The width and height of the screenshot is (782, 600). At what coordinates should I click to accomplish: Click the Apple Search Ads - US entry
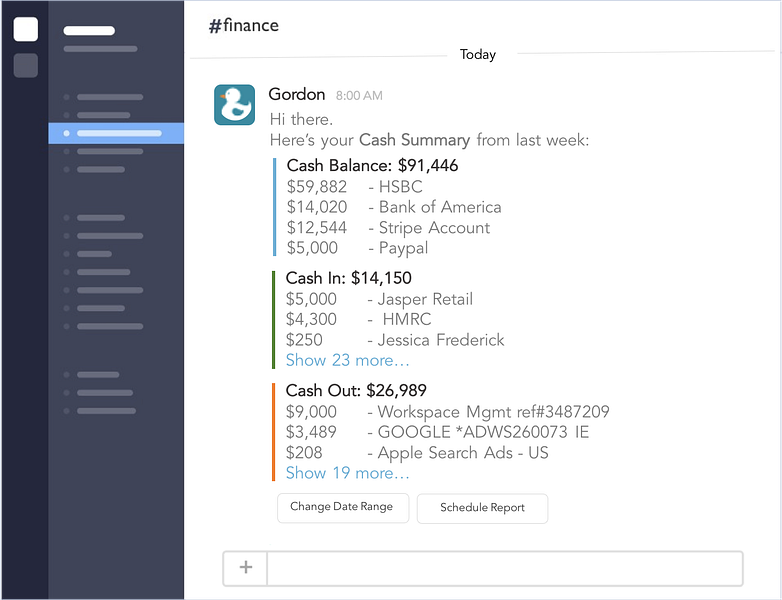coord(462,453)
